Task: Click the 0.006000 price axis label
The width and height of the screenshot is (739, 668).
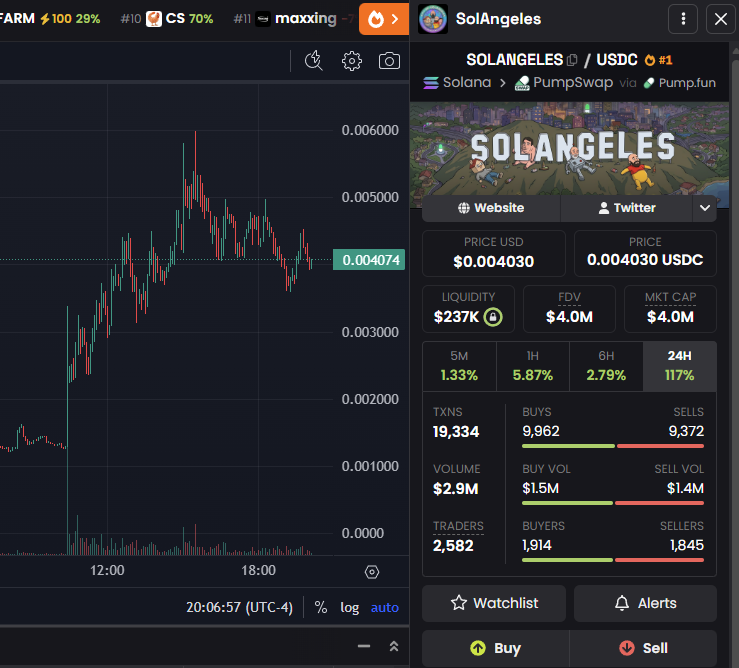Action: [x=370, y=131]
